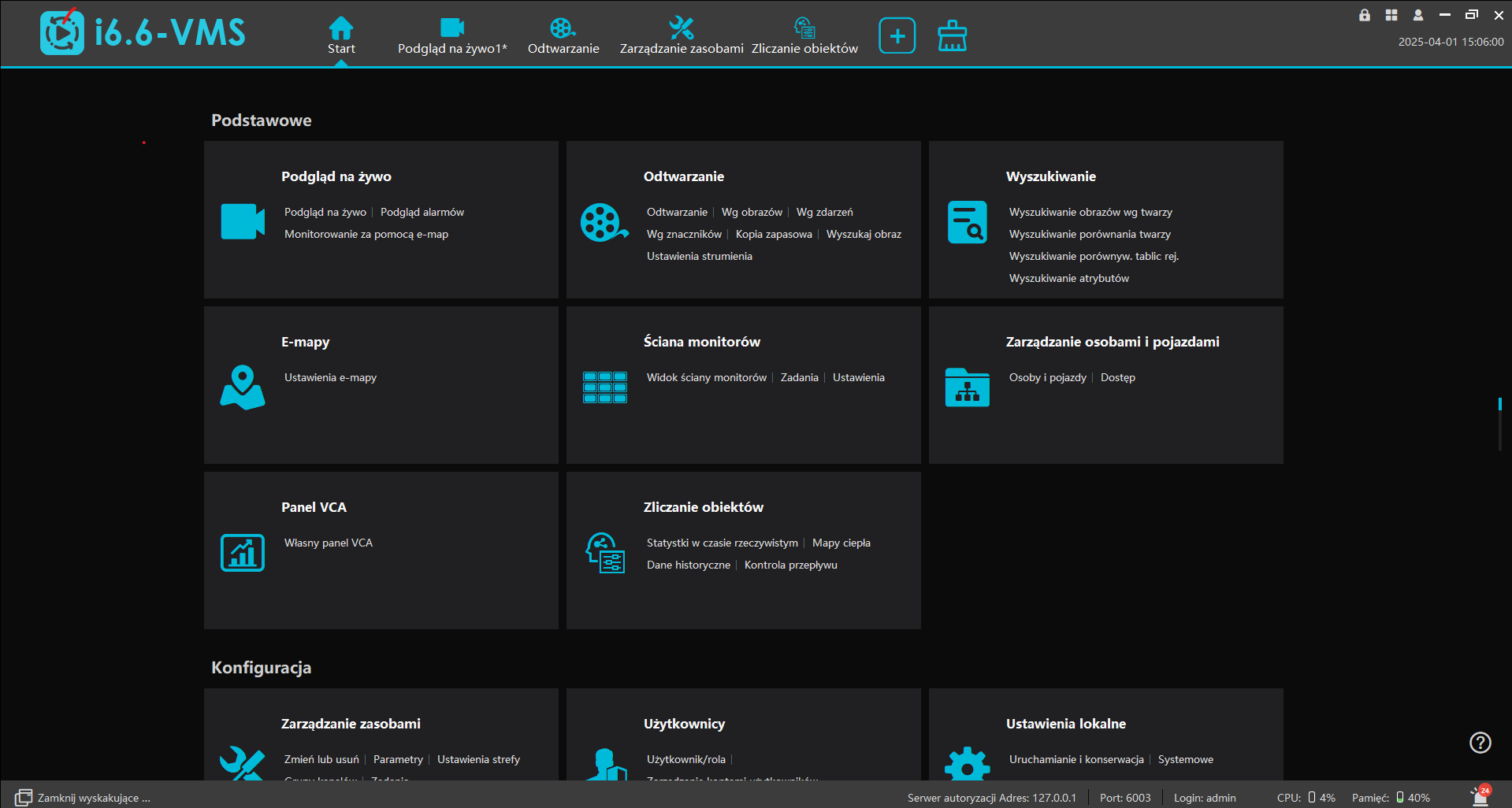Click the Wyszukiwanie document search icon
1512x808 pixels.
tap(967, 222)
